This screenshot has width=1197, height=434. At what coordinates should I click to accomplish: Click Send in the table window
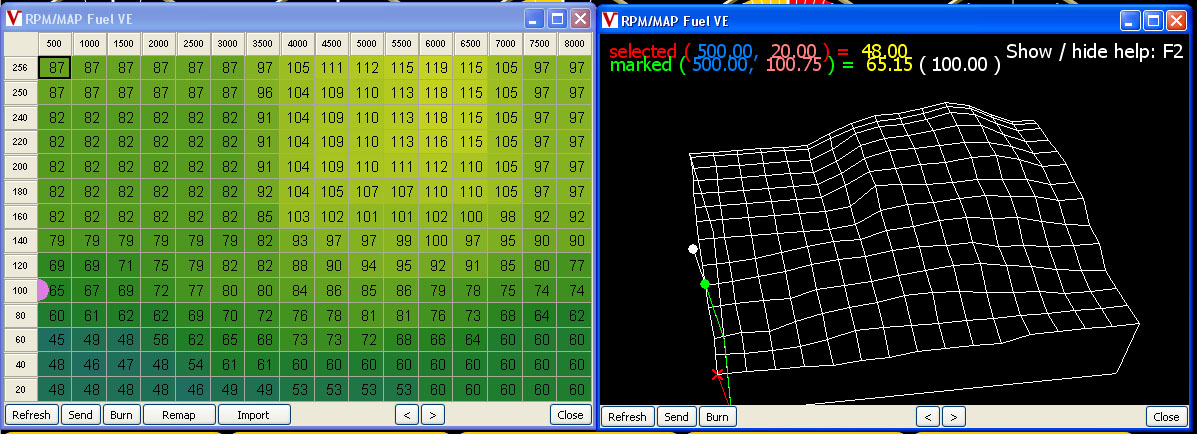79,414
